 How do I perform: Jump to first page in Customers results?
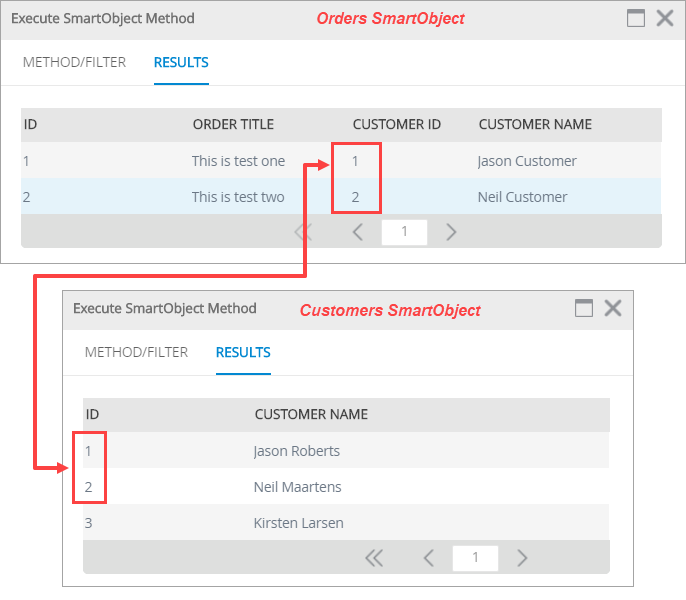pyautogui.click(x=374, y=558)
